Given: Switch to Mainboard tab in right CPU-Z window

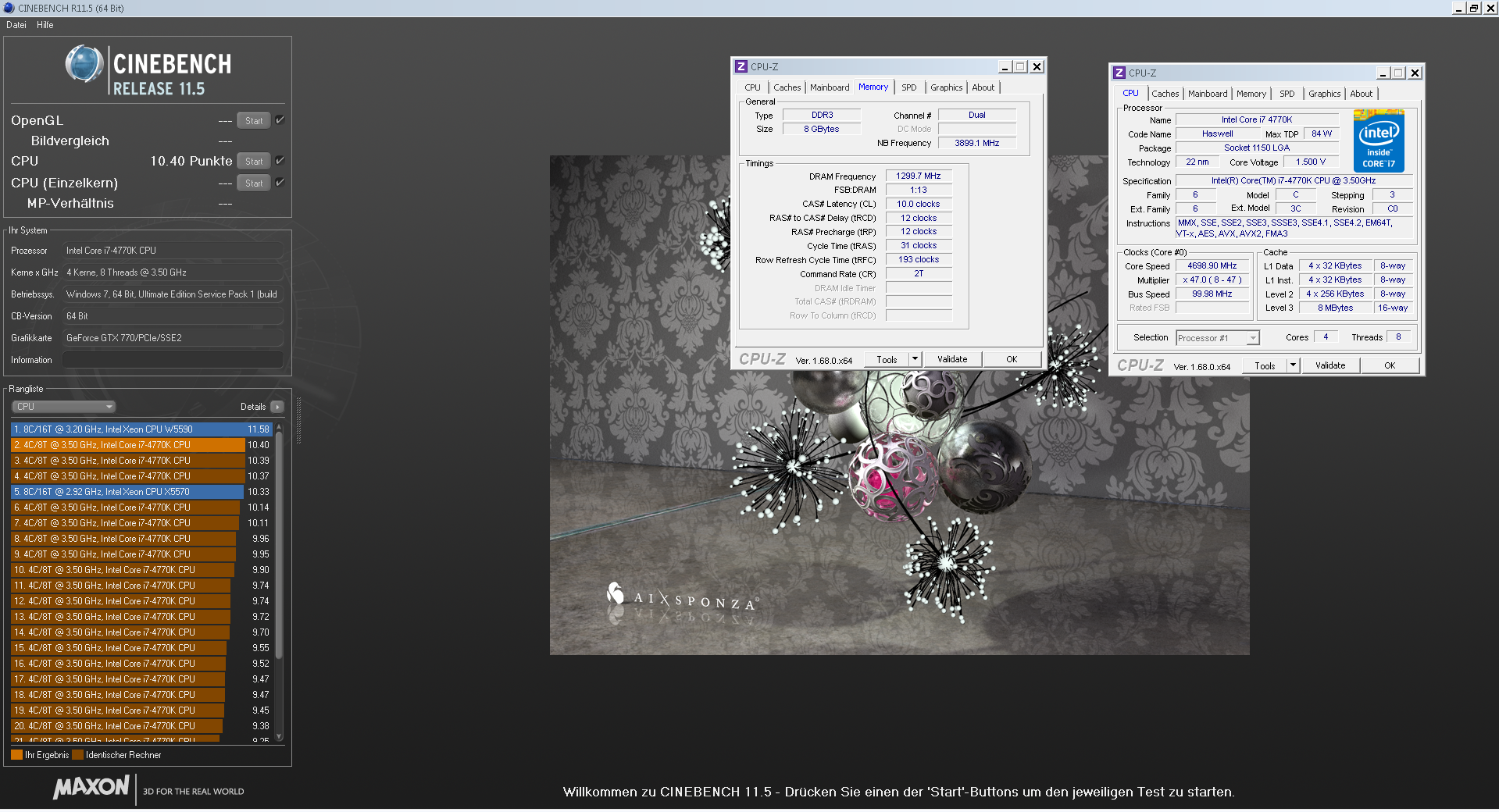Looking at the screenshot, I should click(x=1207, y=94).
